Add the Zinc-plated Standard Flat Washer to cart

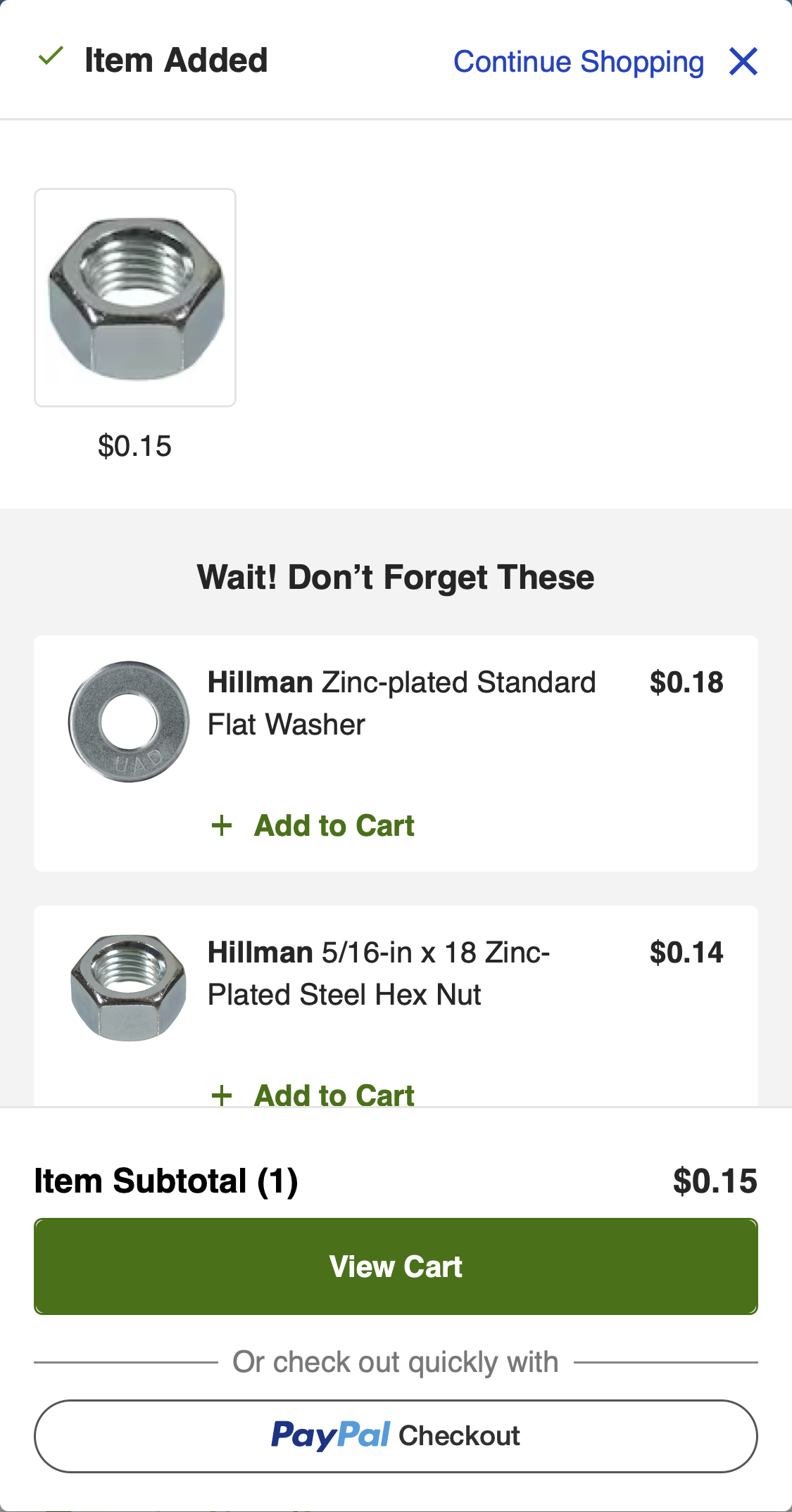click(334, 825)
